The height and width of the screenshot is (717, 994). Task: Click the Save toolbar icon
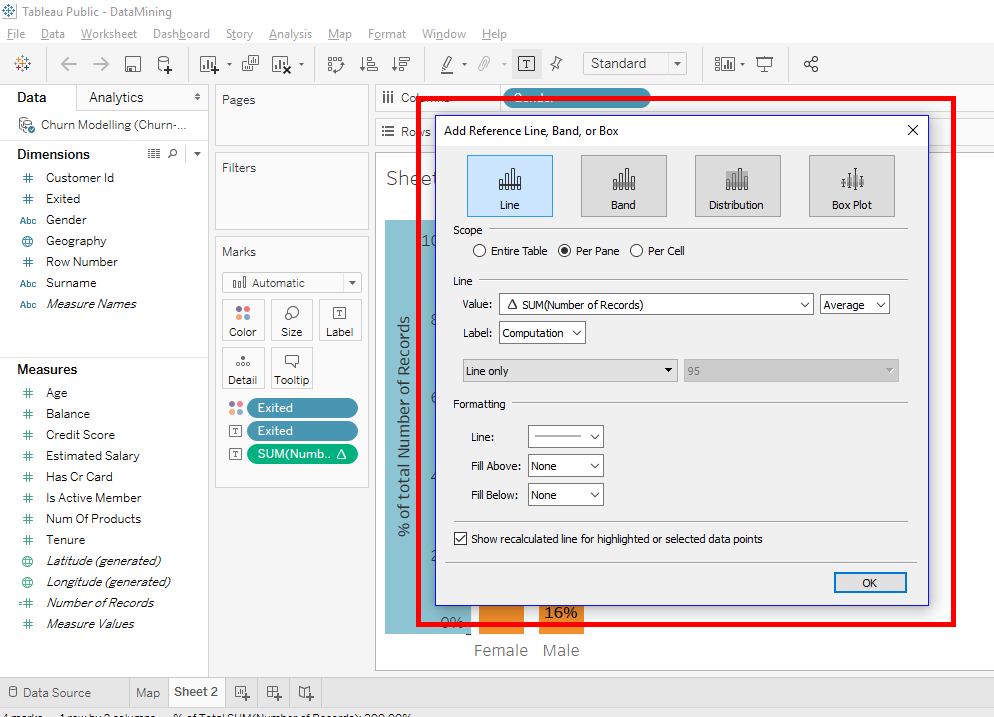tap(132, 64)
